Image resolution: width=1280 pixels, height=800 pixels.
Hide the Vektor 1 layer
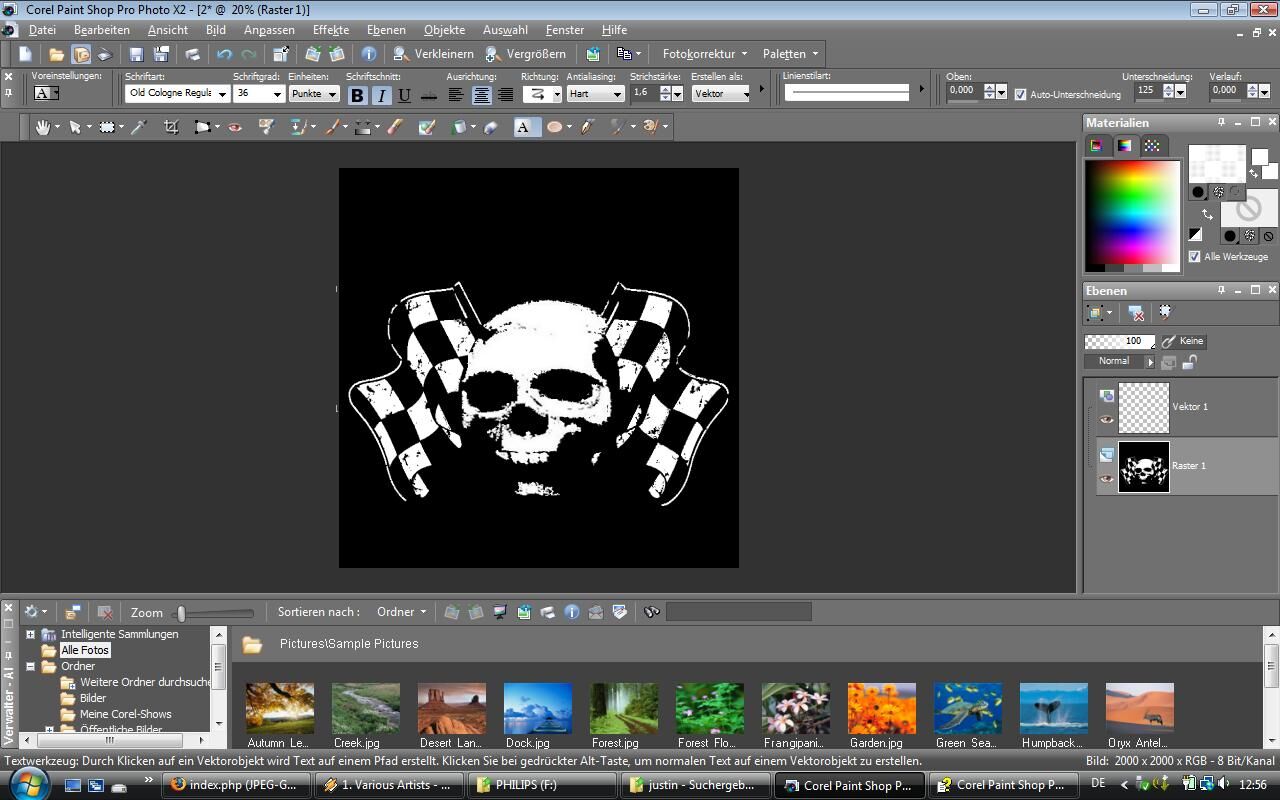click(1106, 420)
